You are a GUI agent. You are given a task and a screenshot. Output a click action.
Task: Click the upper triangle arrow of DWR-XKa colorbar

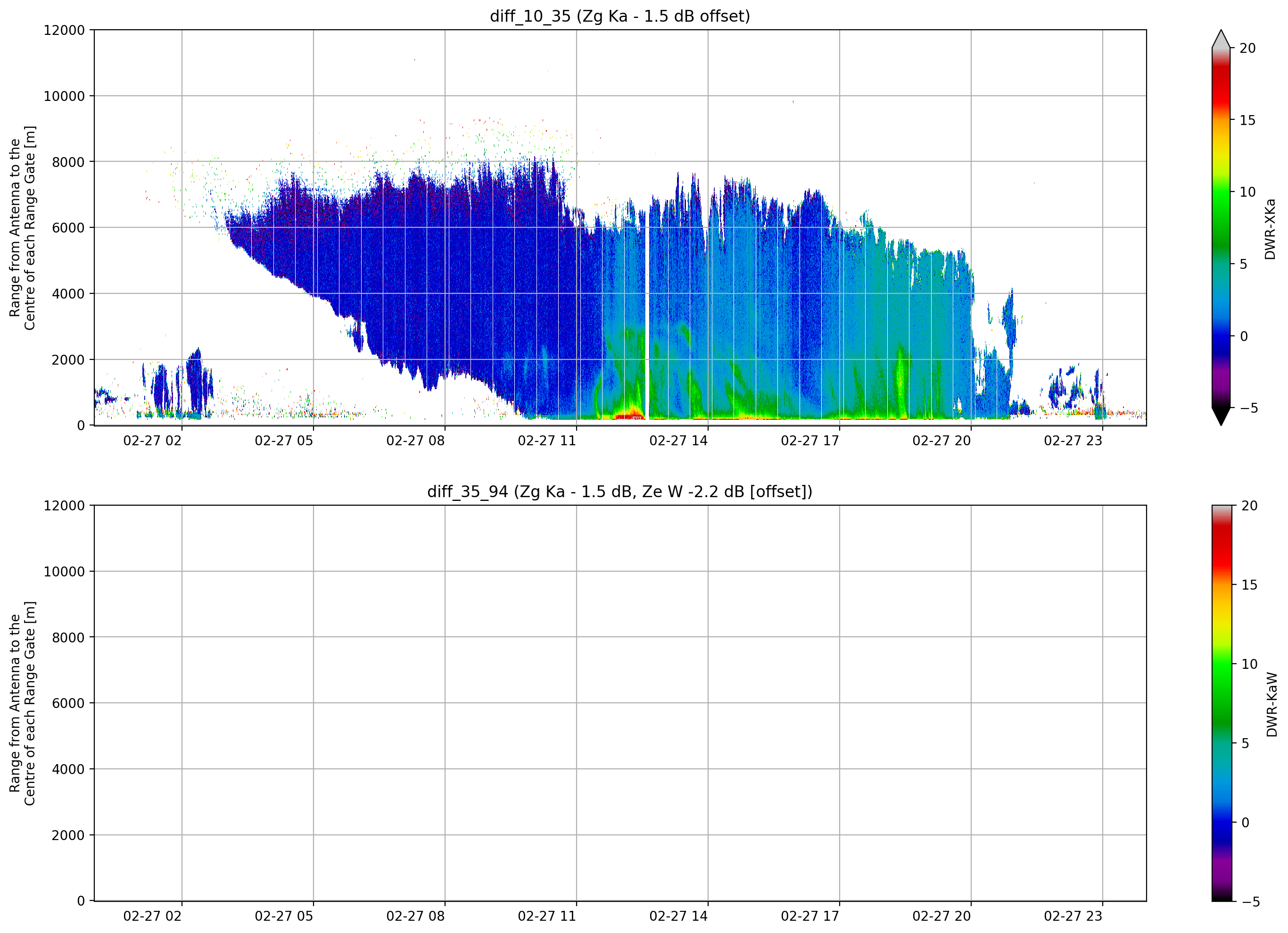click(x=1221, y=39)
